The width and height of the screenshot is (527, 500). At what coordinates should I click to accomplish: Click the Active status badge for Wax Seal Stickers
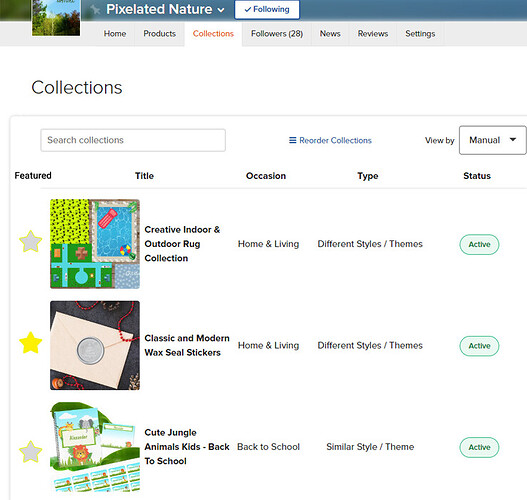point(479,346)
